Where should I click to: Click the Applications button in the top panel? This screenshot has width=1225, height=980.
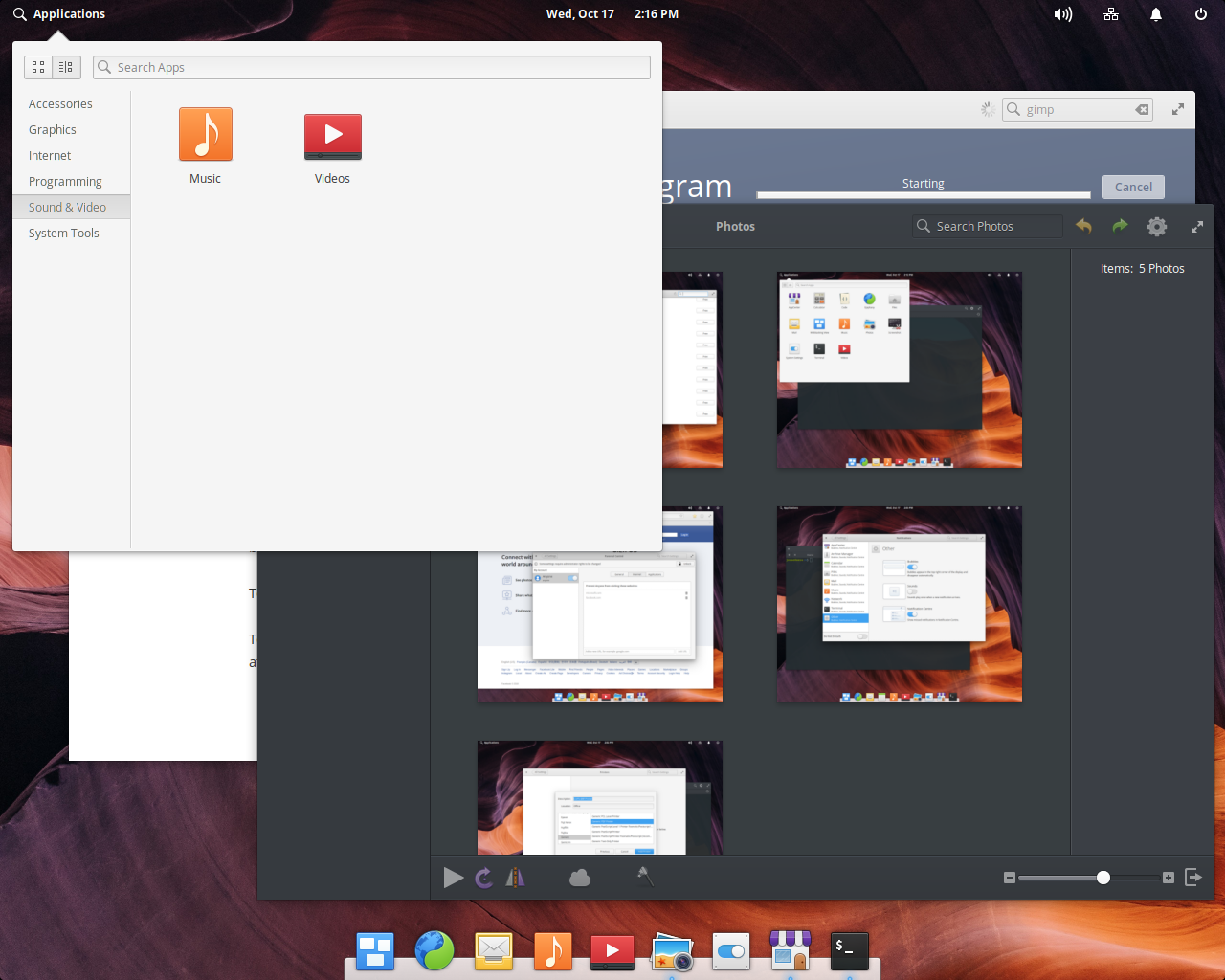coord(59,13)
